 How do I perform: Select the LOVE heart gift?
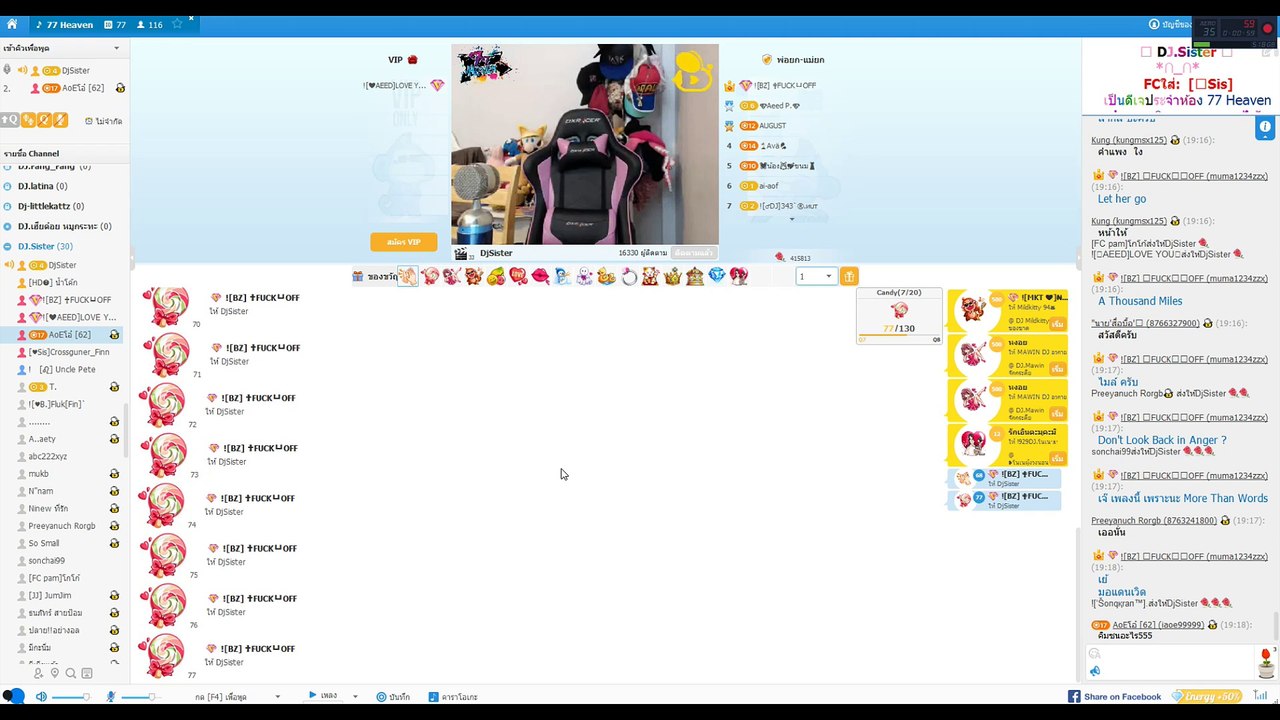click(518, 276)
